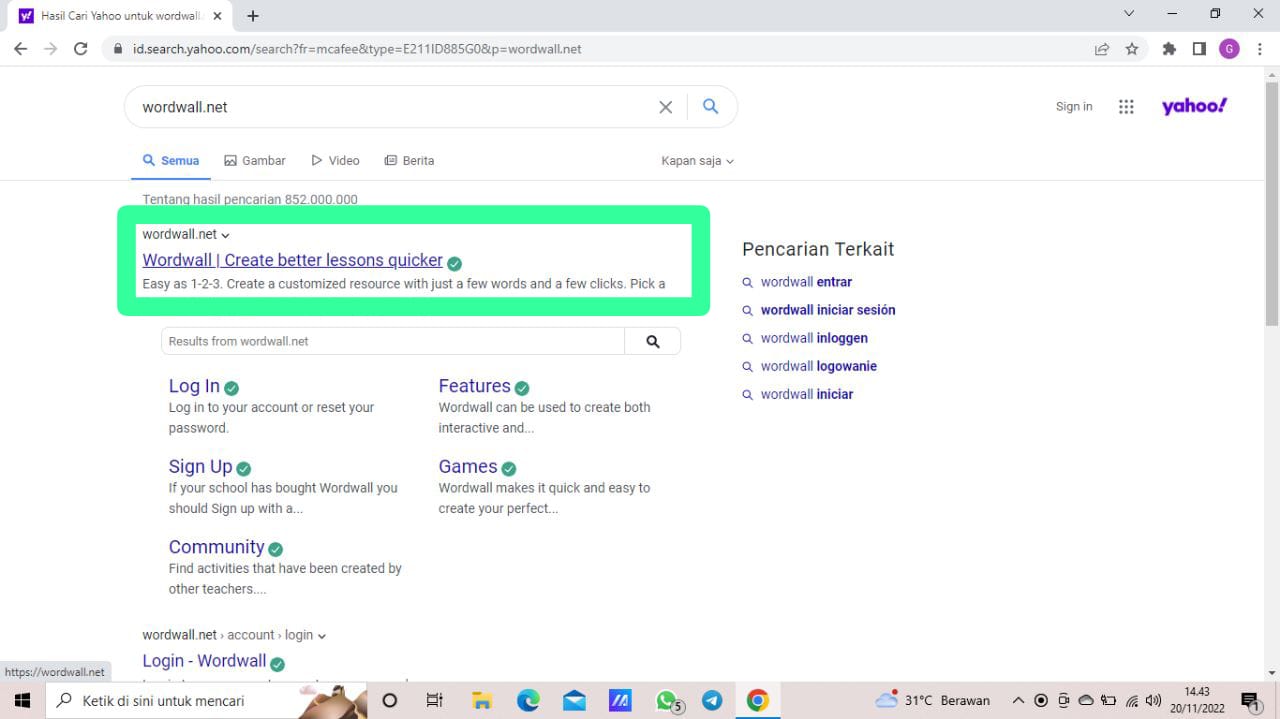Open the Windows Start menu

(21, 700)
